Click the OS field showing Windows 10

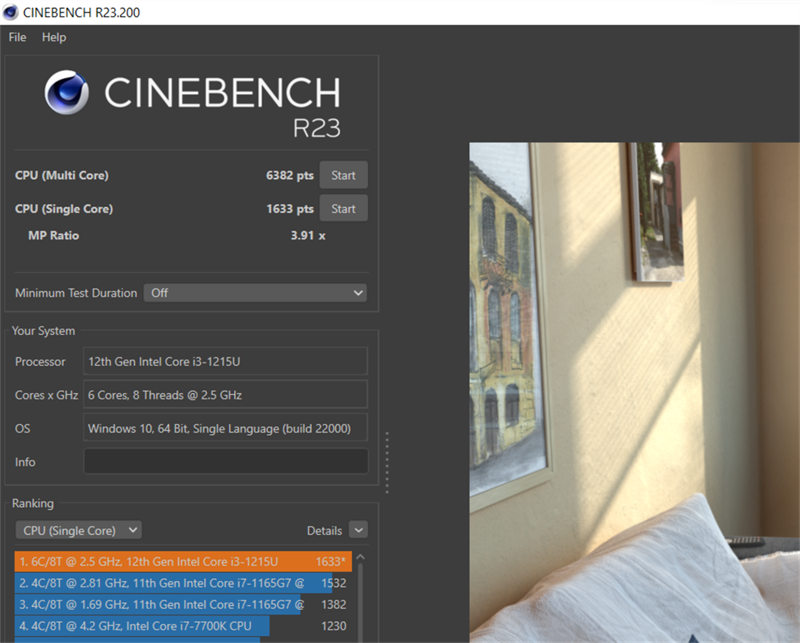click(x=225, y=427)
